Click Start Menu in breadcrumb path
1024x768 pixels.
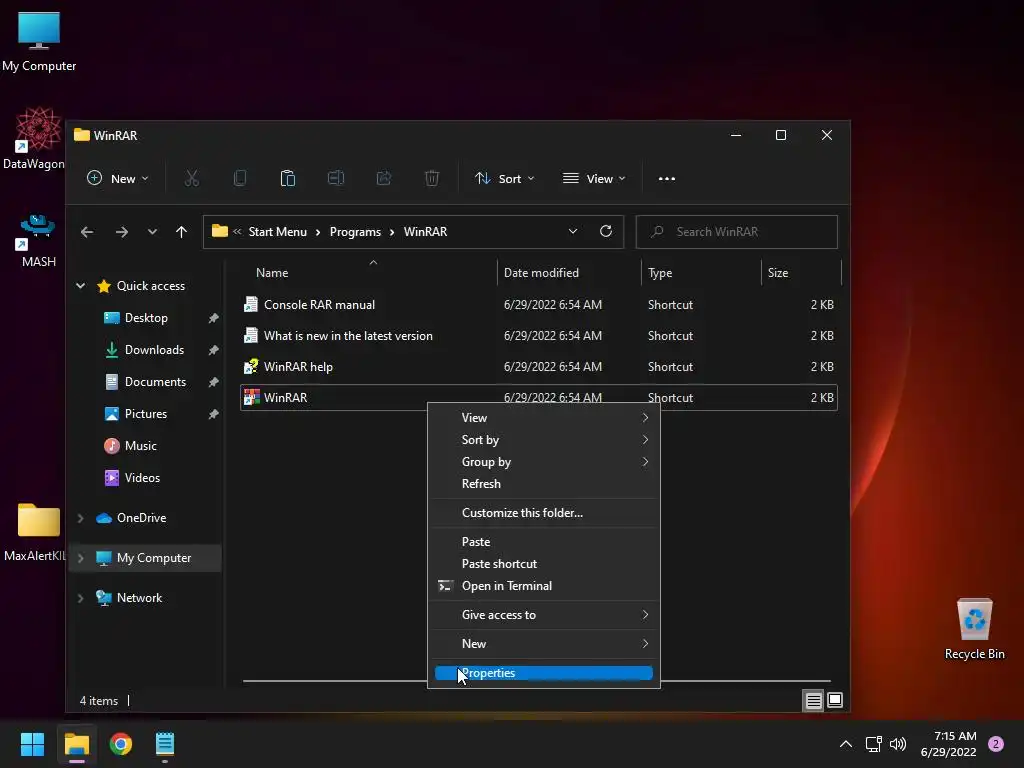pos(278,232)
